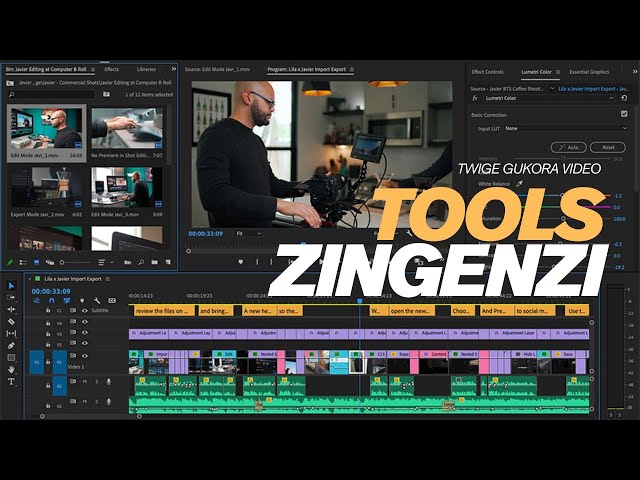Hide the Subtitle track eye
Image resolution: width=640 pixels, height=480 pixels.
[85, 311]
